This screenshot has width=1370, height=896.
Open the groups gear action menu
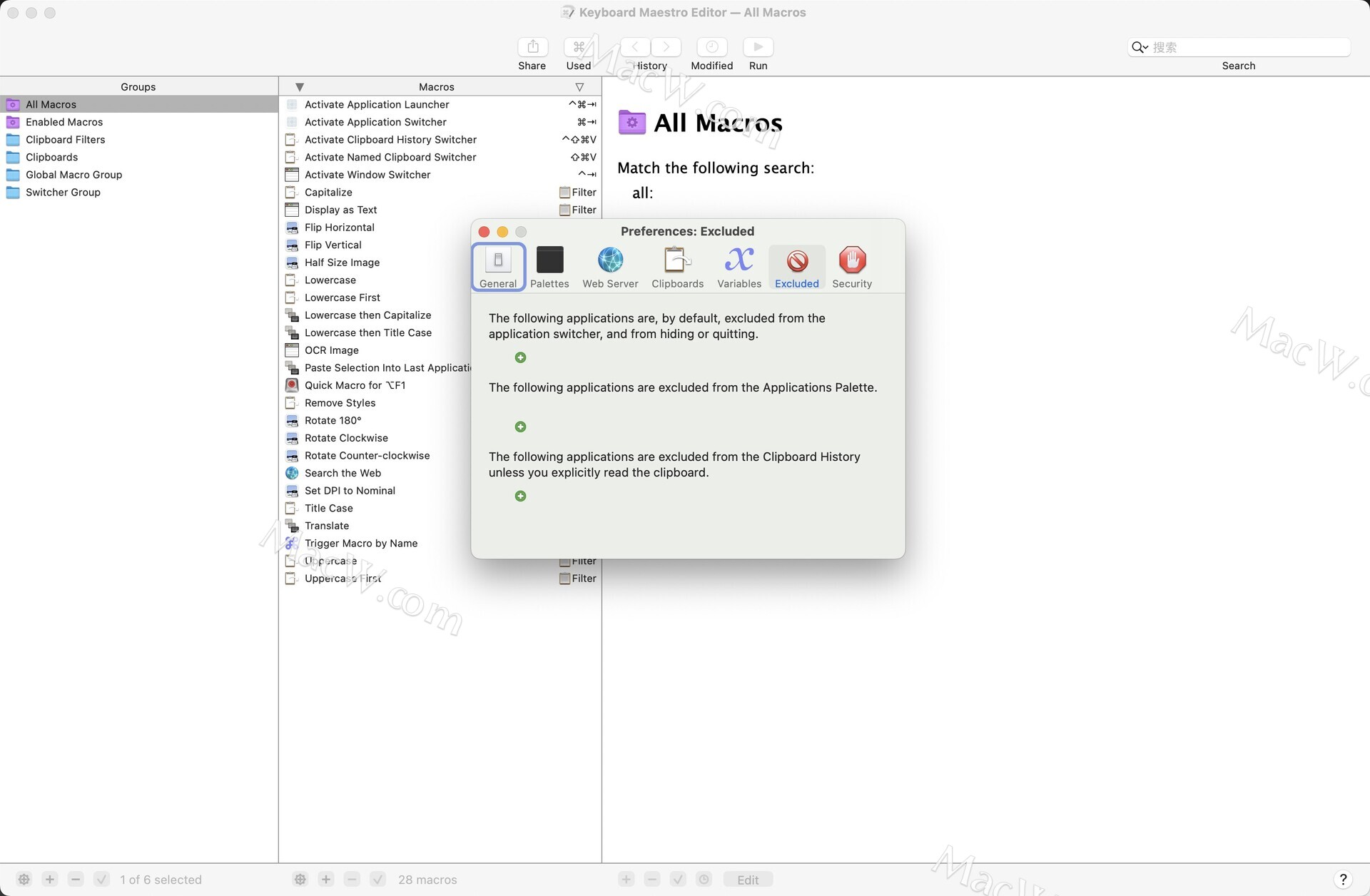(24, 880)
